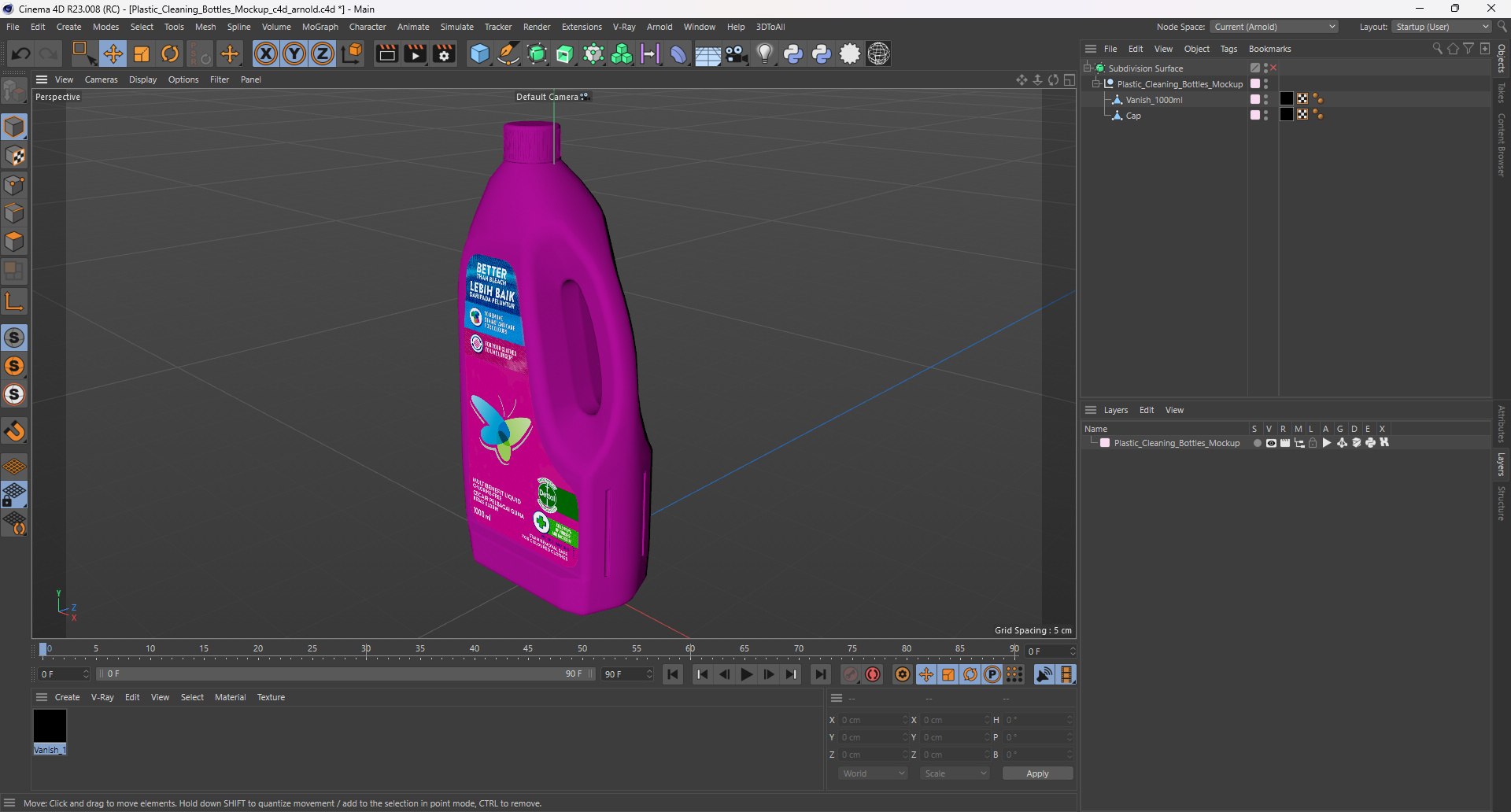
Task: Toggle the layer lock icon
Action: click(x=1313, y=443)
